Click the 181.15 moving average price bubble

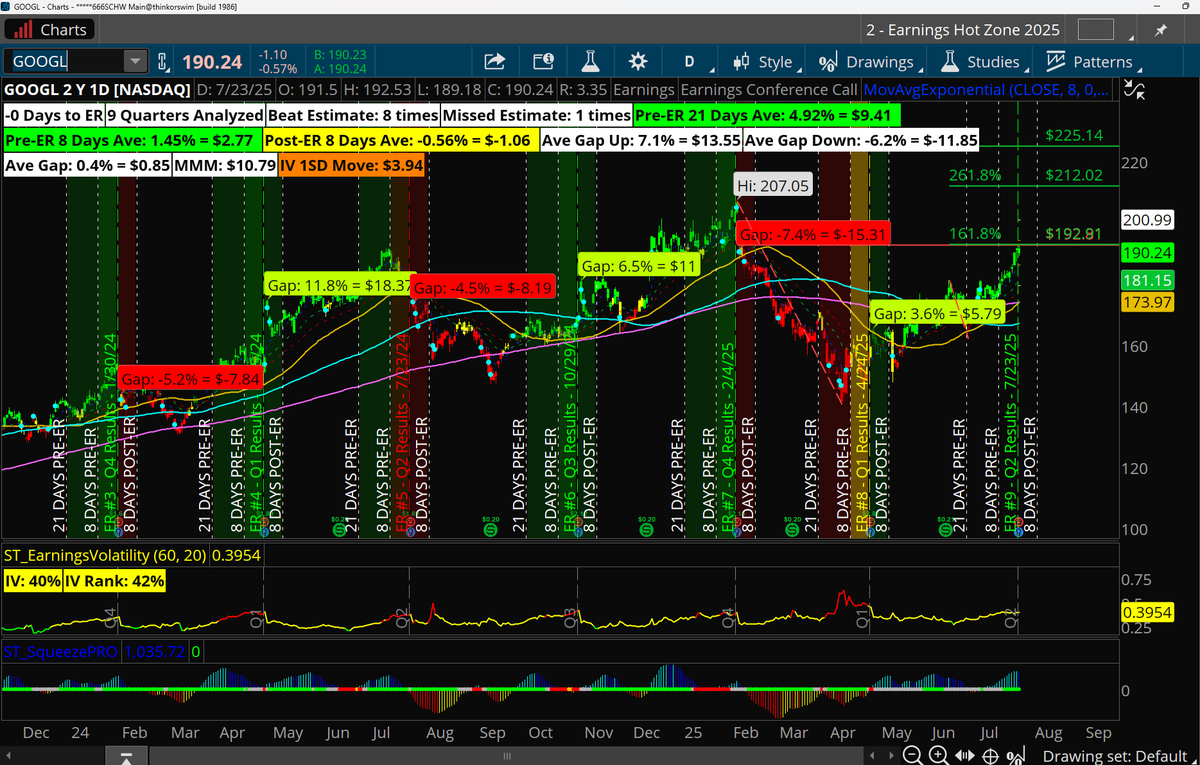pos(1146,281)
